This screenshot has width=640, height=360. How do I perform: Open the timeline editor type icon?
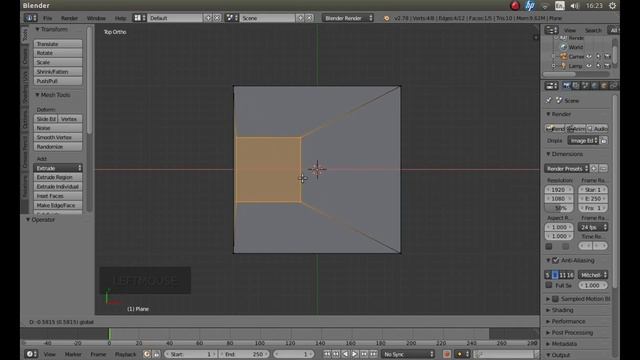(31, 354)
